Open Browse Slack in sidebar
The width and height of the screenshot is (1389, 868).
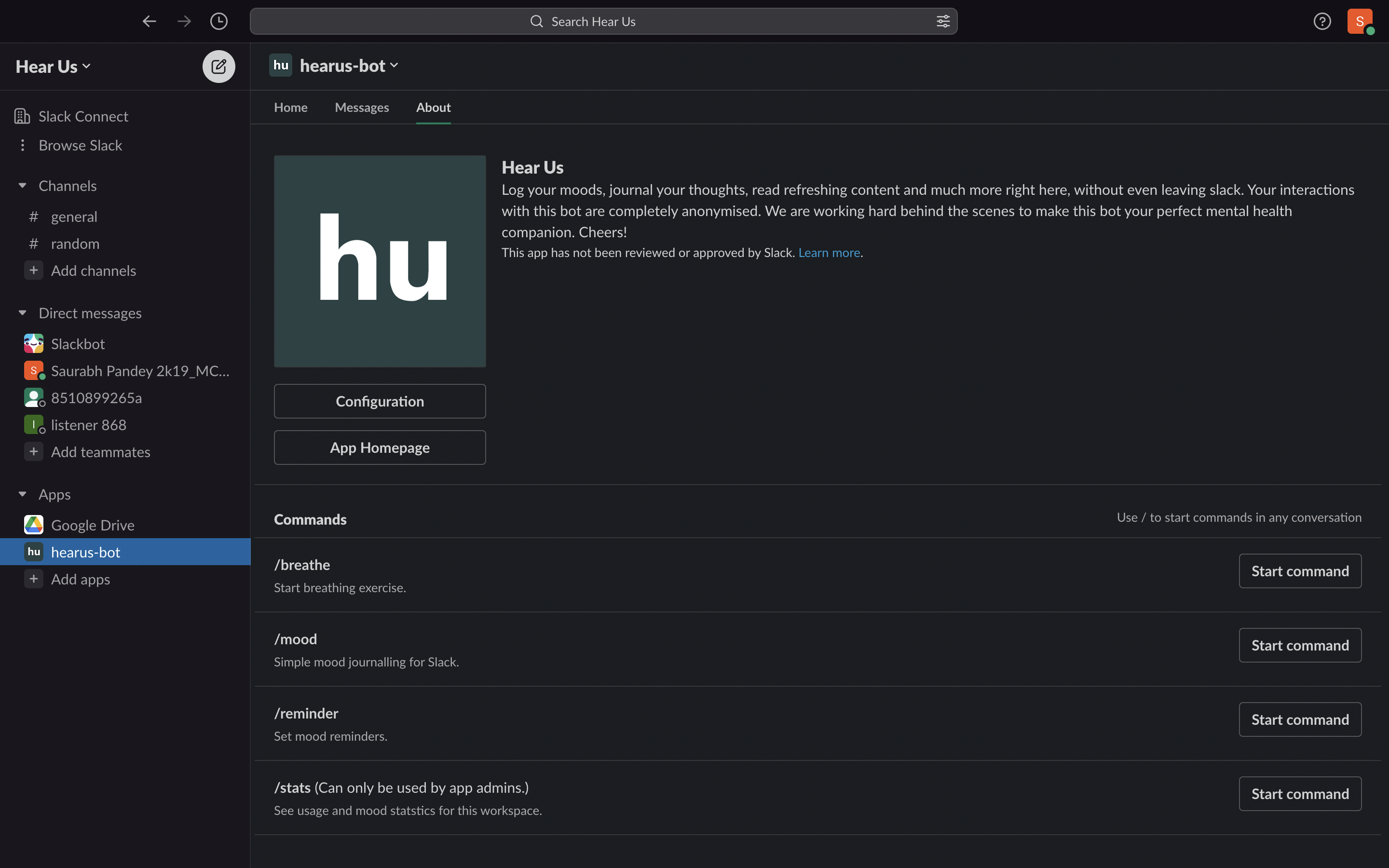[125, 145]
